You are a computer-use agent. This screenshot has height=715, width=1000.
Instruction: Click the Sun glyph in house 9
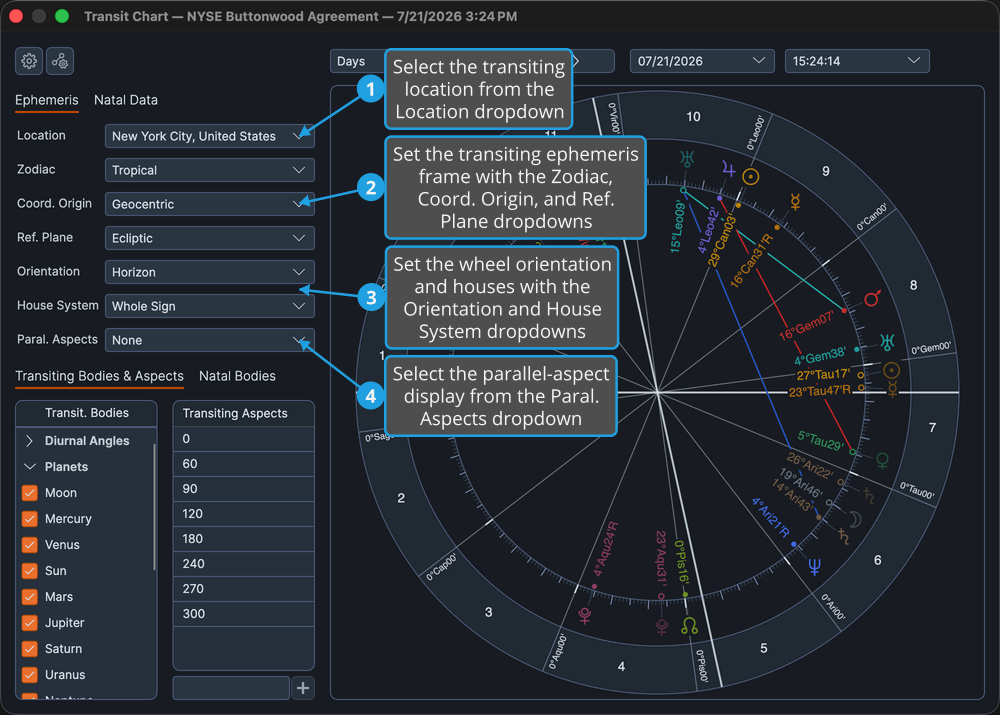(751, 177)
